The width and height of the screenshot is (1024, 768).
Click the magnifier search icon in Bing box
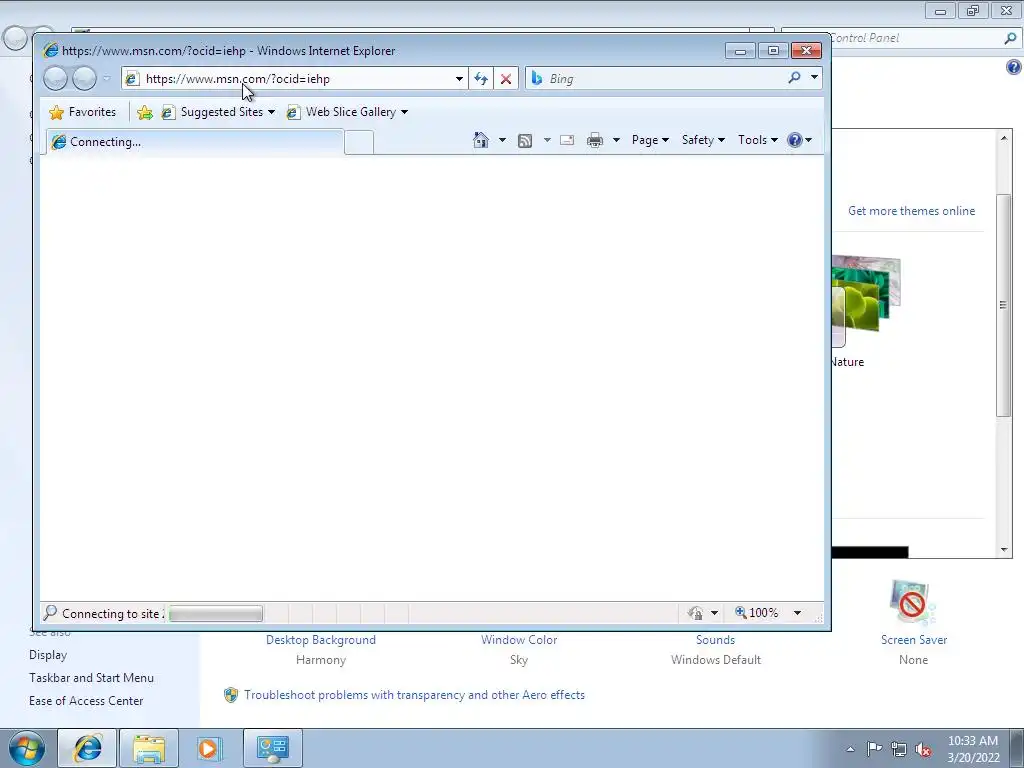tap(794, 78)
